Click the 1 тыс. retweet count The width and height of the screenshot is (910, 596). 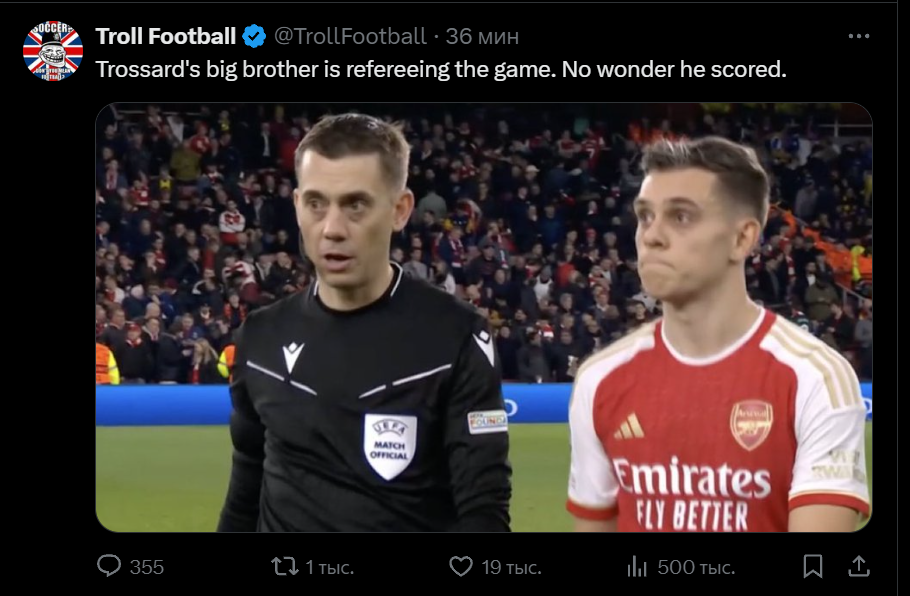tap(329, 568)
